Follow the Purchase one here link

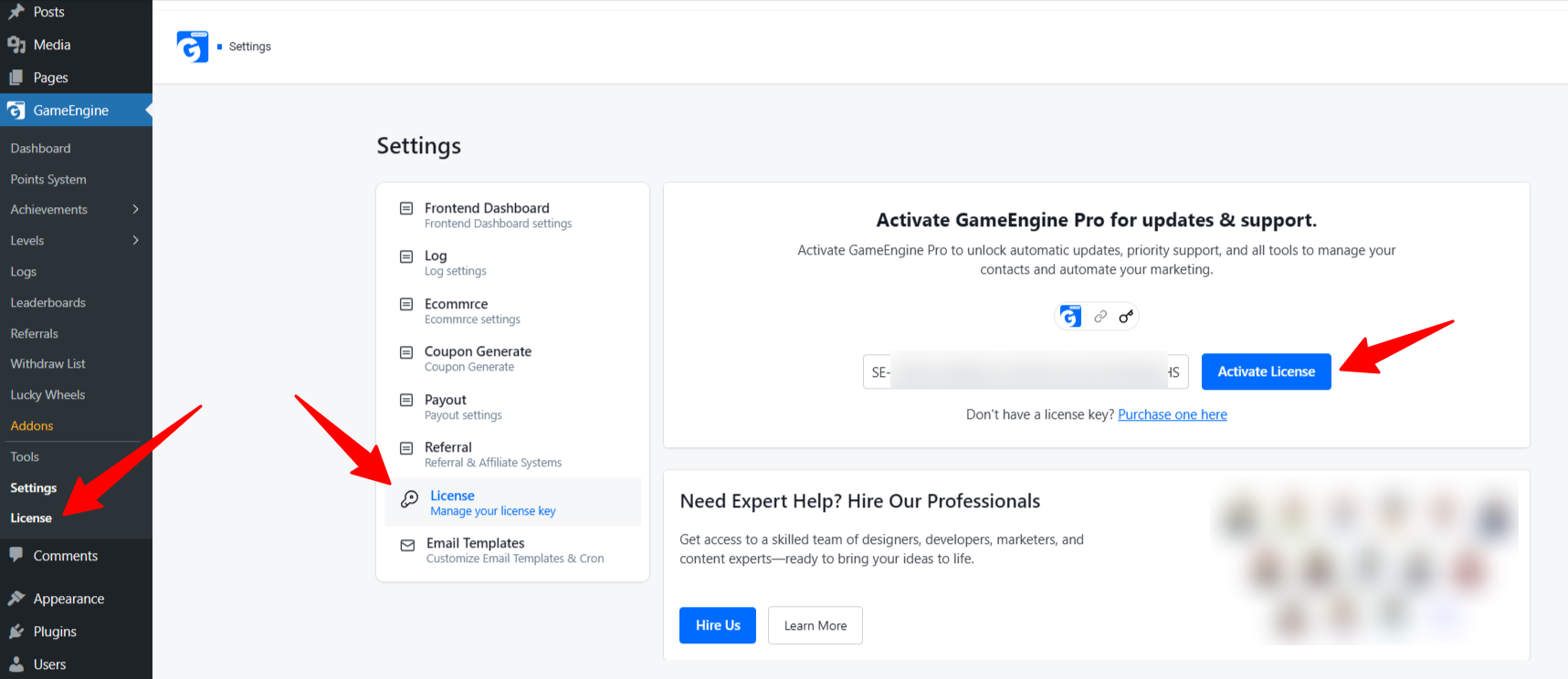1173,414
